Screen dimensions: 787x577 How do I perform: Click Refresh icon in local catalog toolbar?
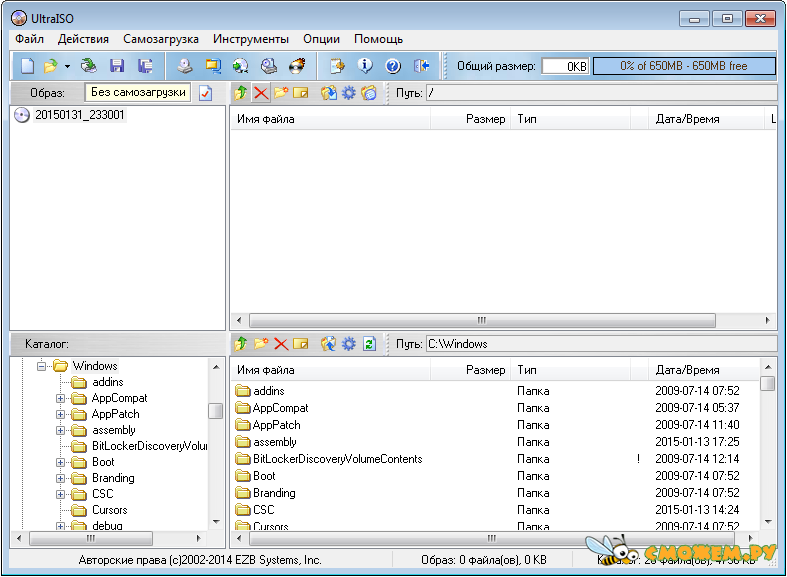coord(369,344)
